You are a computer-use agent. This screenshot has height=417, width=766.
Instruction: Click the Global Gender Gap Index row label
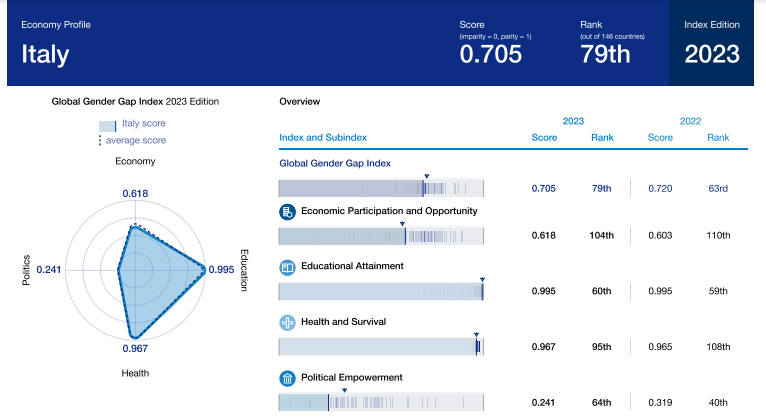(334, 162)
